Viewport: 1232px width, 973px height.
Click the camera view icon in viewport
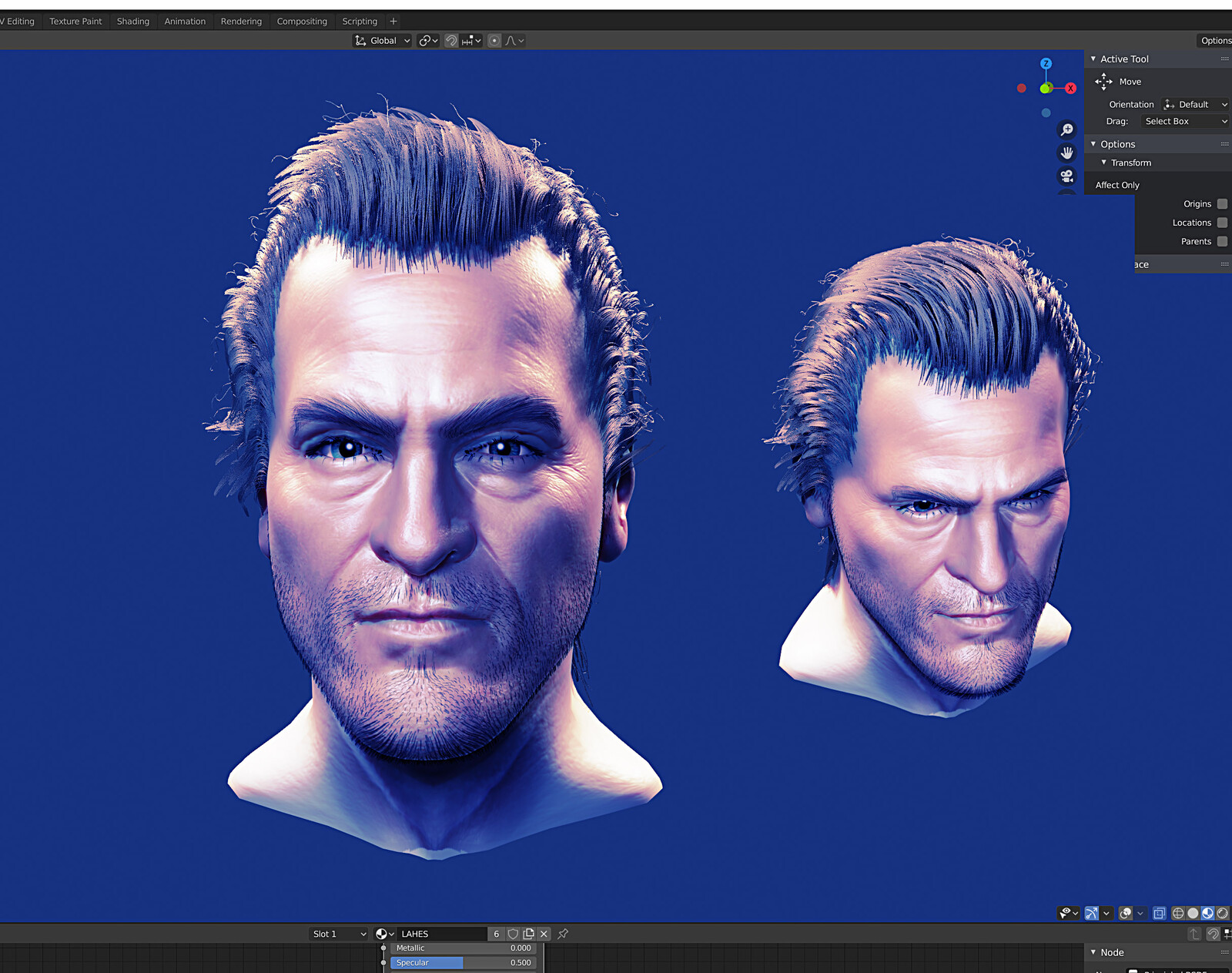1066,176
